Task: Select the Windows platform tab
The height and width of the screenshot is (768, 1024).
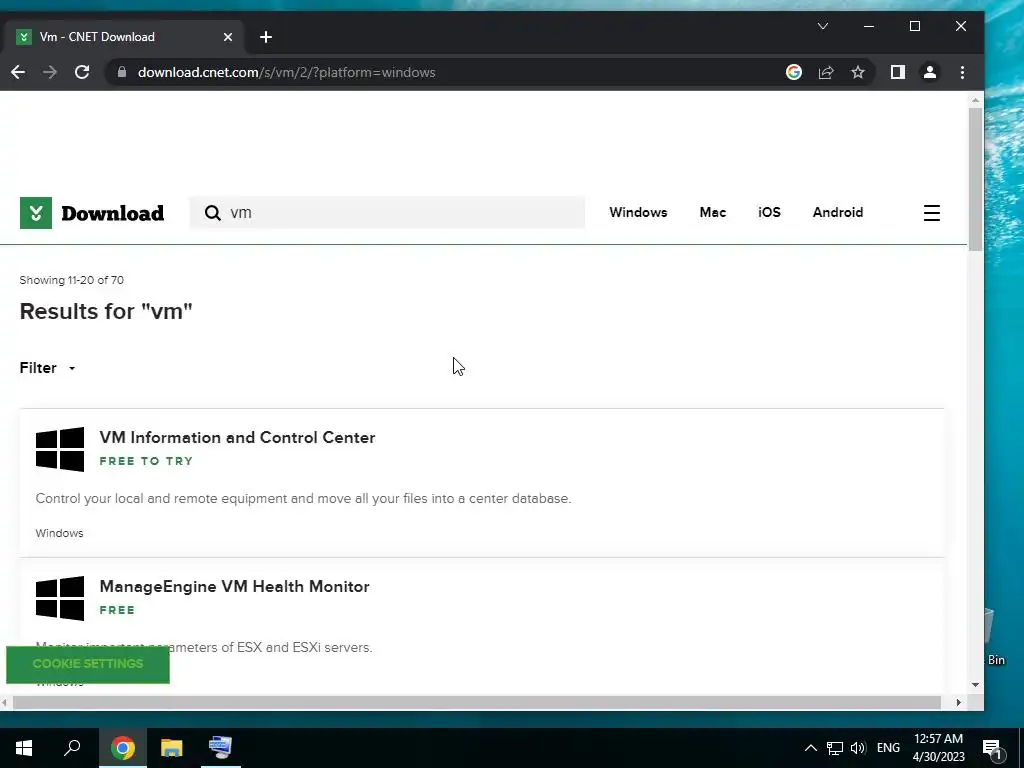Action: [638, 212]
